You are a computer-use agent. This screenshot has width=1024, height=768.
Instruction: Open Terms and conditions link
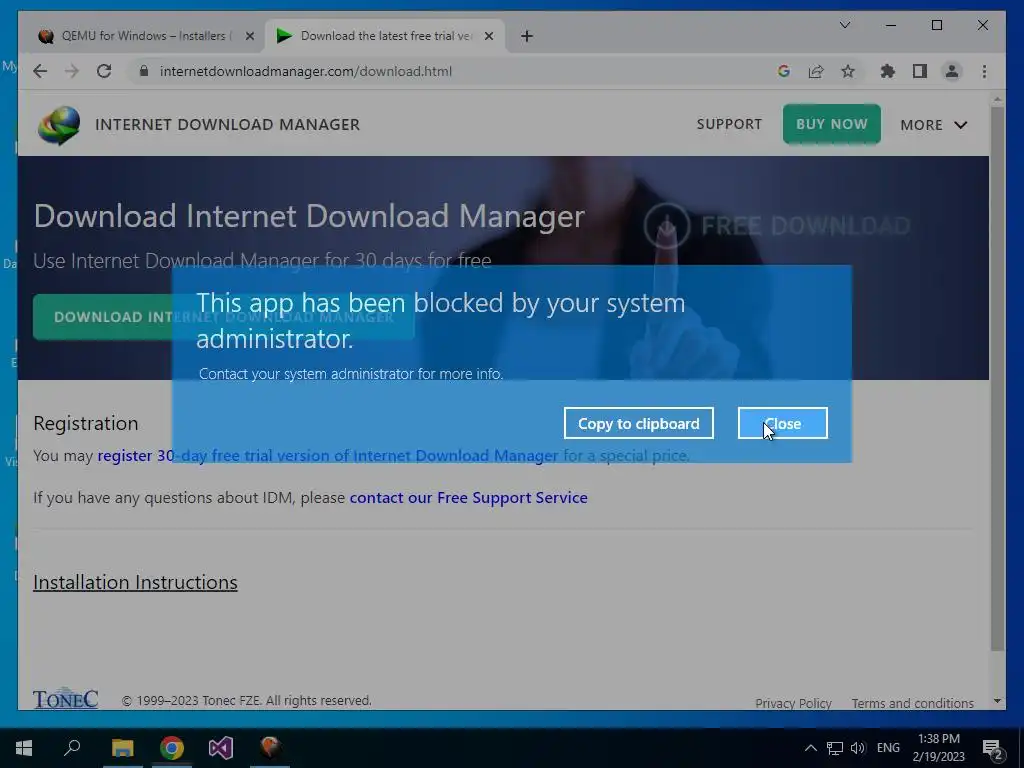(x=912, y=703)
